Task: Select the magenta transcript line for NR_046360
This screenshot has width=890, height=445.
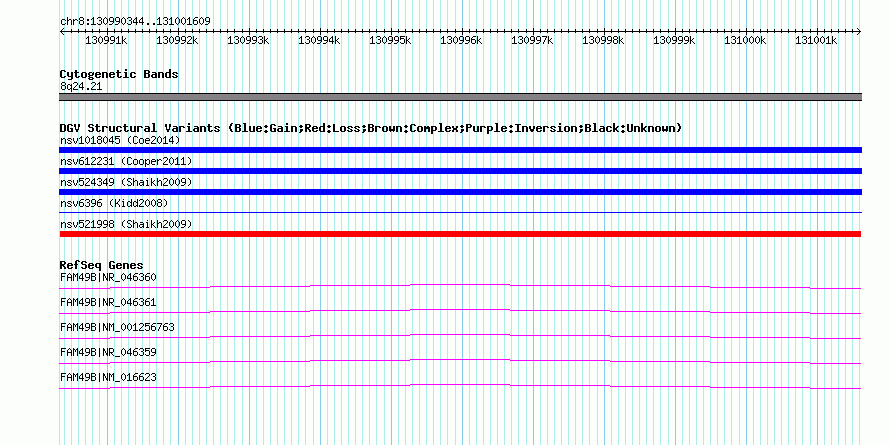Action: point(460,287)
